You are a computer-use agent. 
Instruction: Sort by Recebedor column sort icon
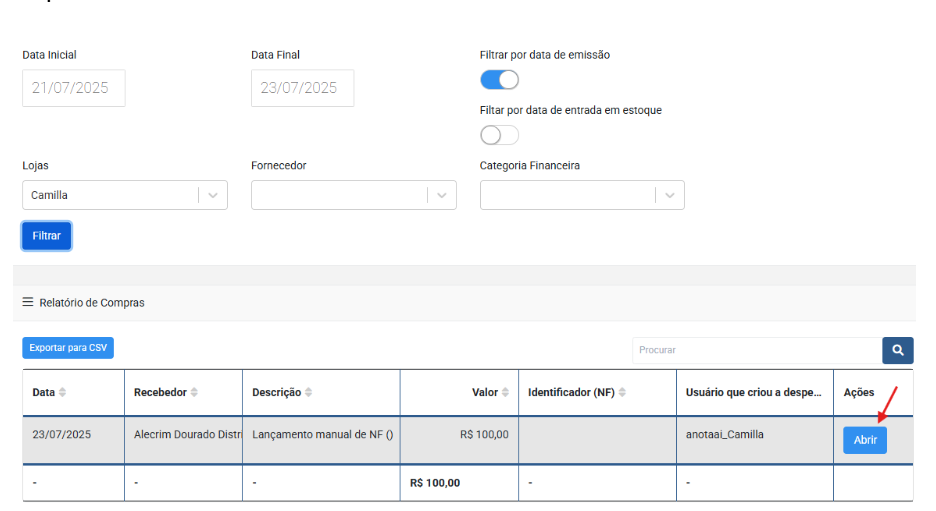194,393
